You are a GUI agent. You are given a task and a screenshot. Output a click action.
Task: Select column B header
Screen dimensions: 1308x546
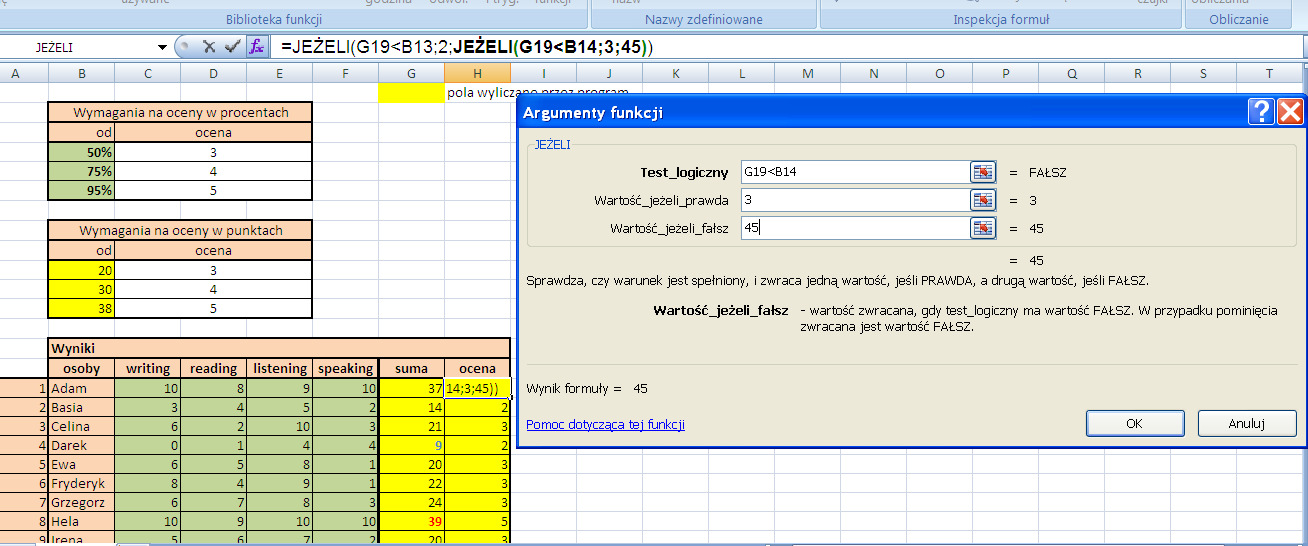[x=81, y=73]
